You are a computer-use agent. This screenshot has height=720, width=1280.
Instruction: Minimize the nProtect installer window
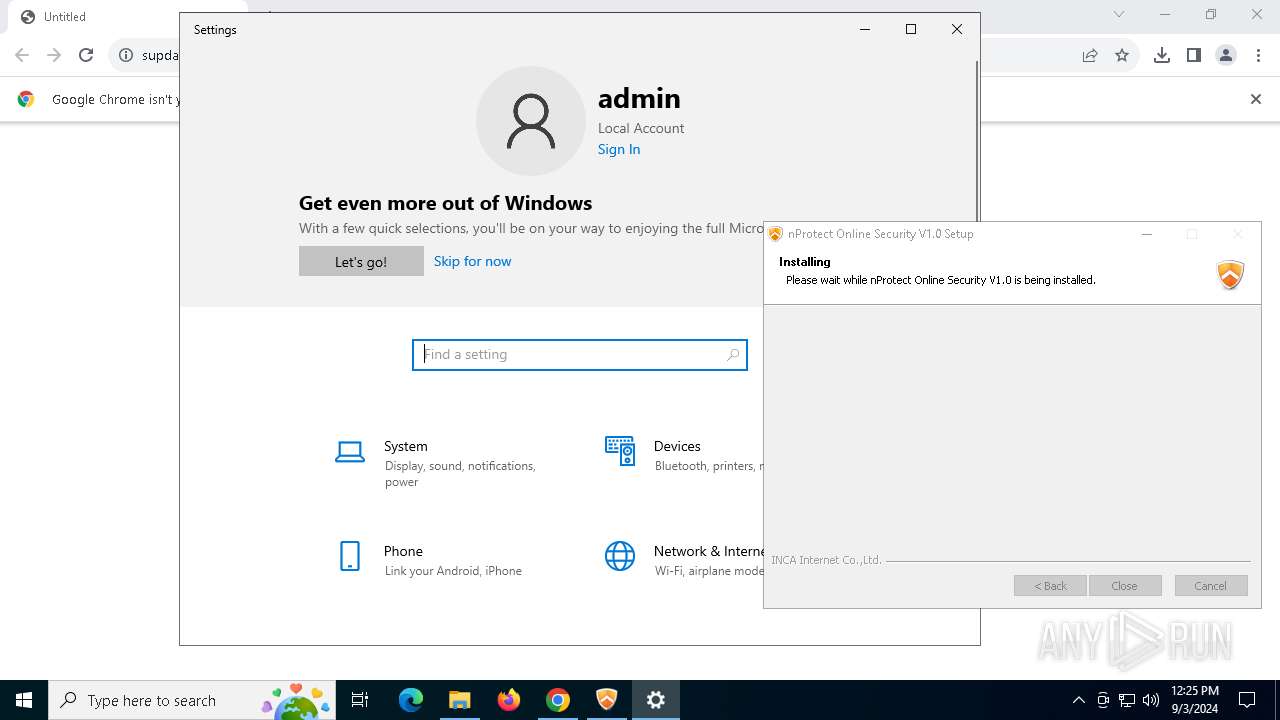click(1147, 234)
